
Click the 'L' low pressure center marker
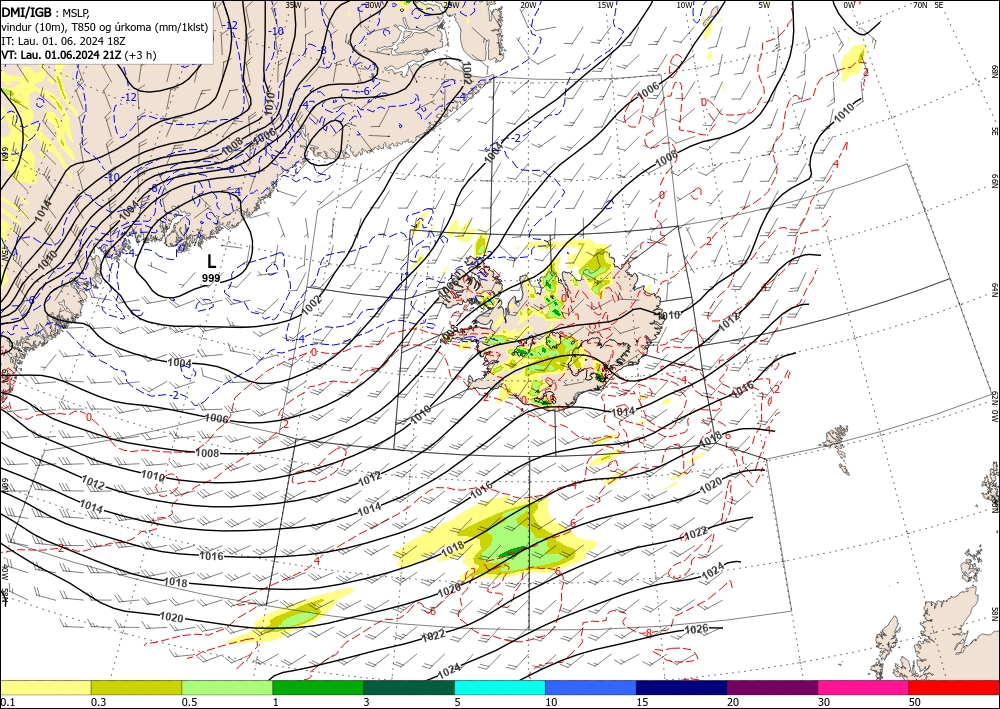tap(211, 261)
